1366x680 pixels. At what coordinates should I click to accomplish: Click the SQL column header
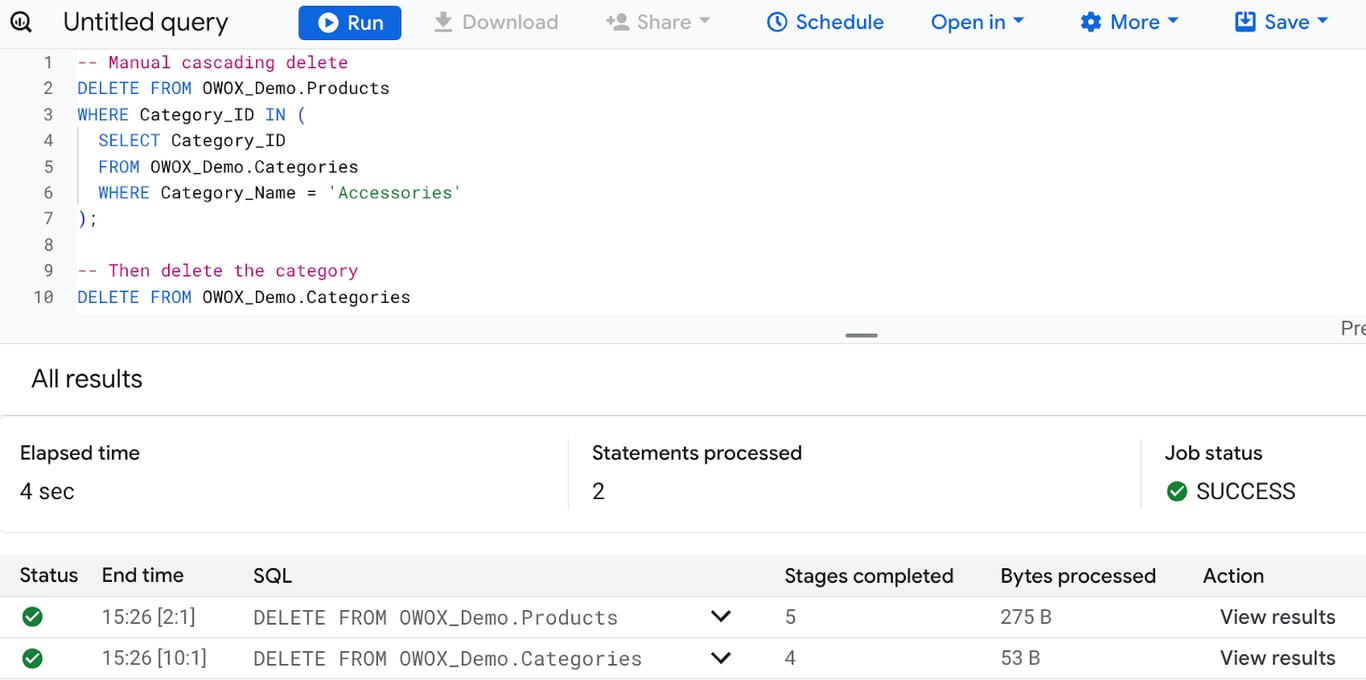(272, 575)
